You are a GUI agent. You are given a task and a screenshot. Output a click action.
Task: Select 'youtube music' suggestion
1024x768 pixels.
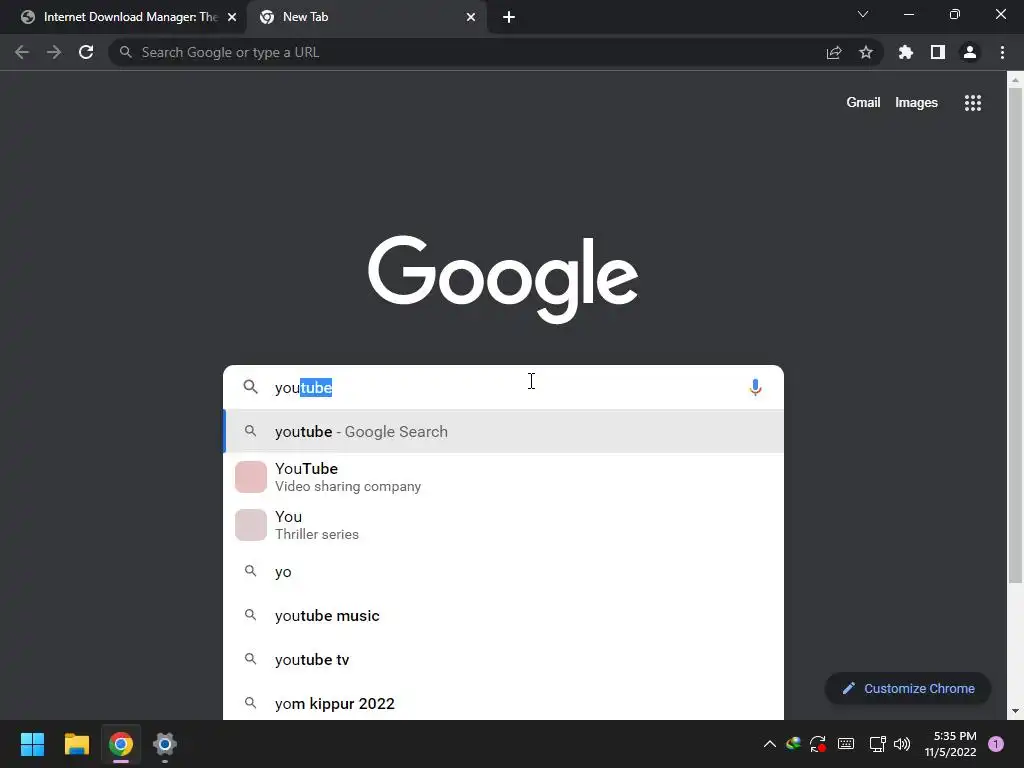click(x=503, y=616)
